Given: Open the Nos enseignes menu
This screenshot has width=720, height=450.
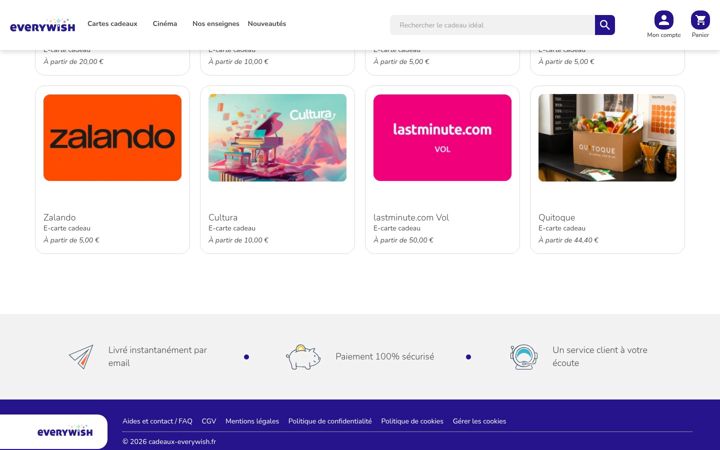Looking at the screenshot, I should (x=216, y=23).
